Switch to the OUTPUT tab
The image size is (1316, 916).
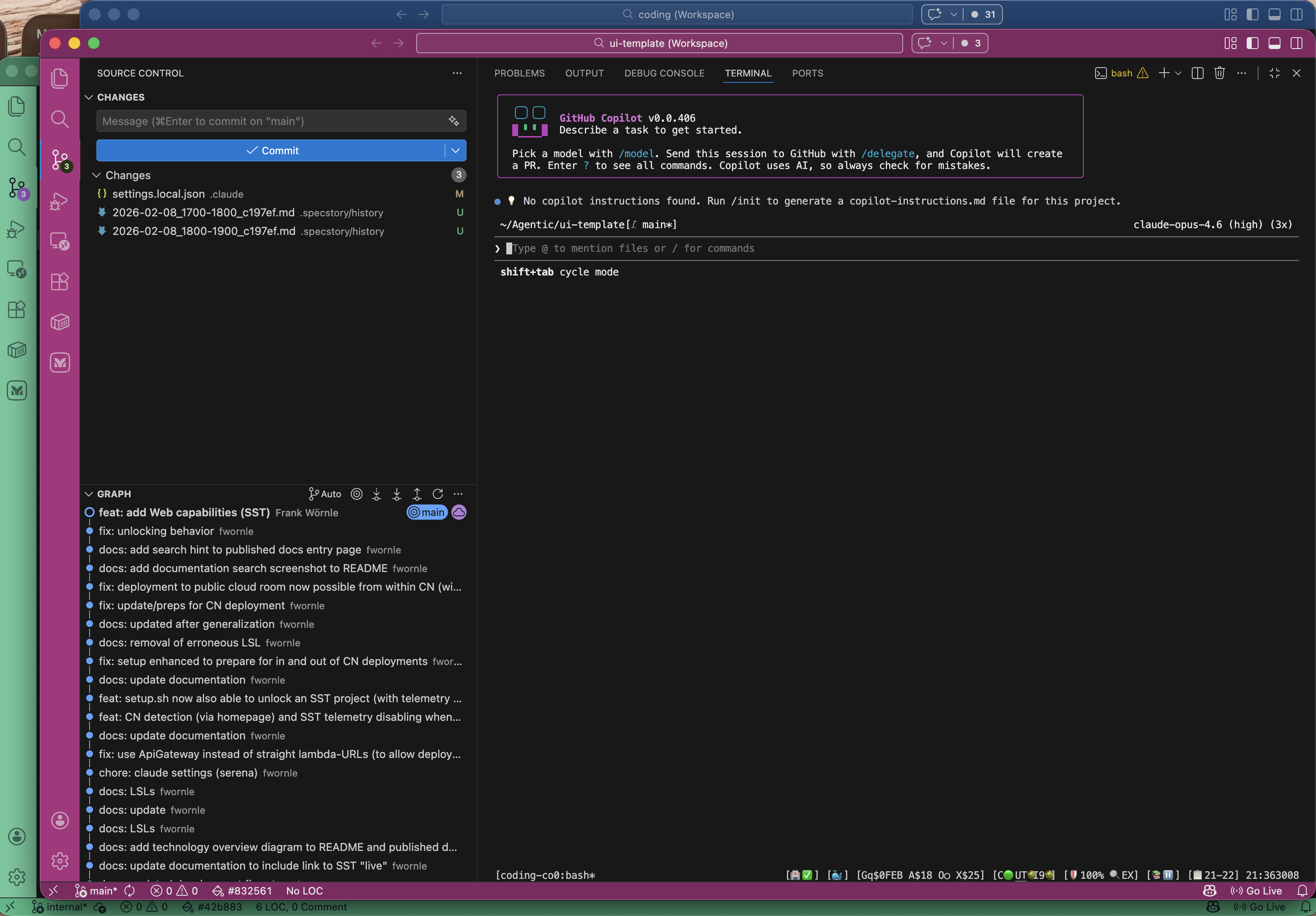click(584, 73)
